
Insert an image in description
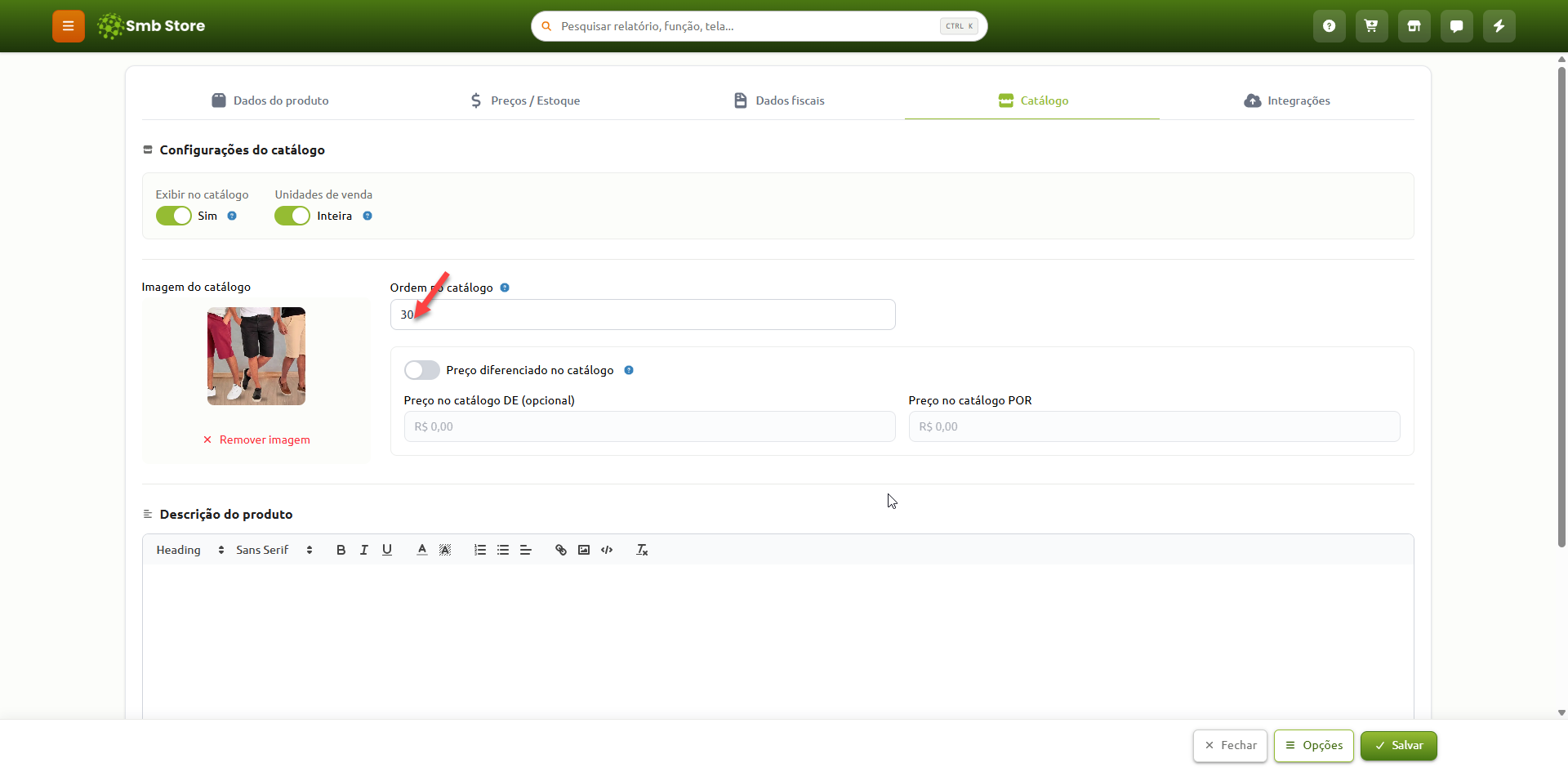(x=584, y=550)
